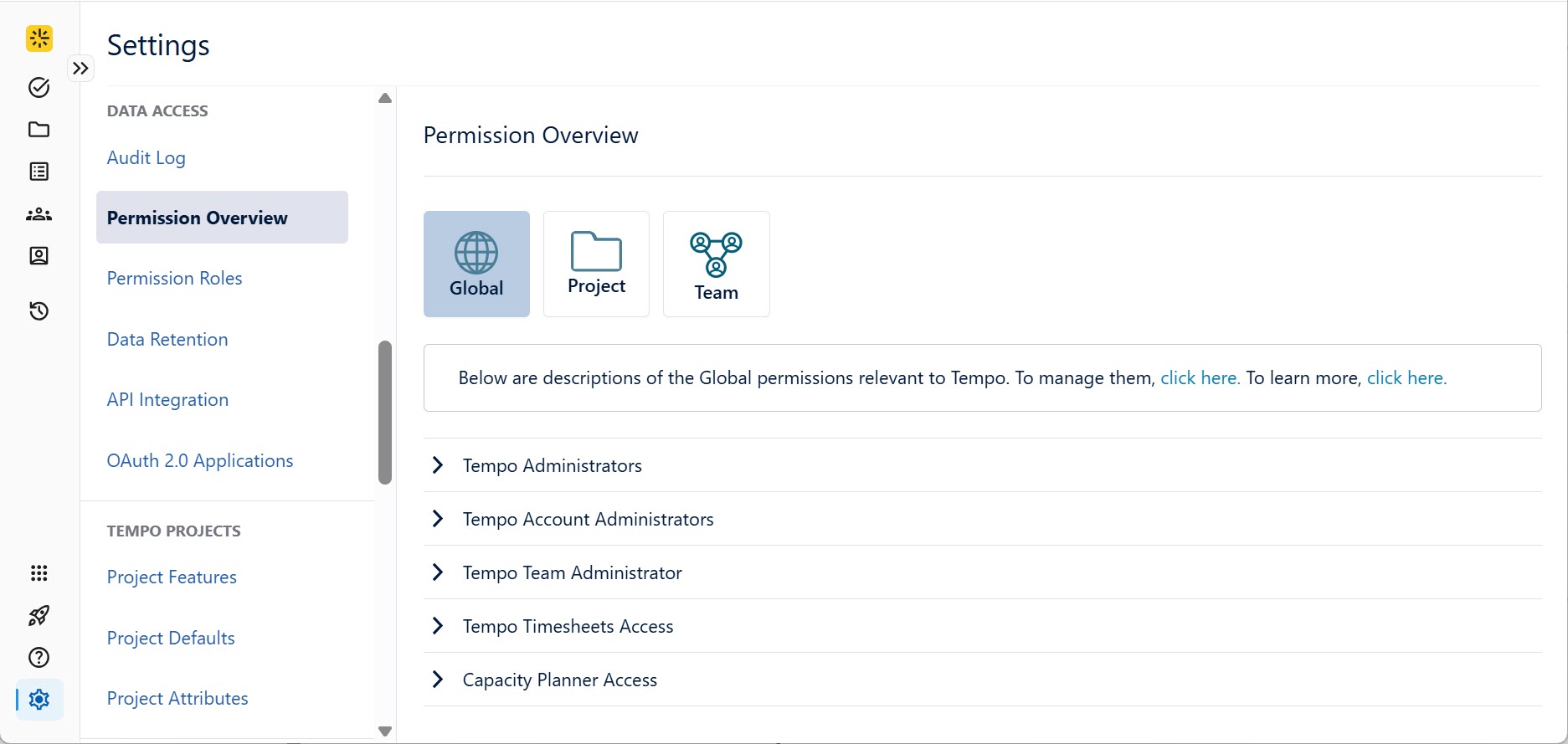Select the Global permissions view
The image size is (1568, 744).
[x=476, y=264]
